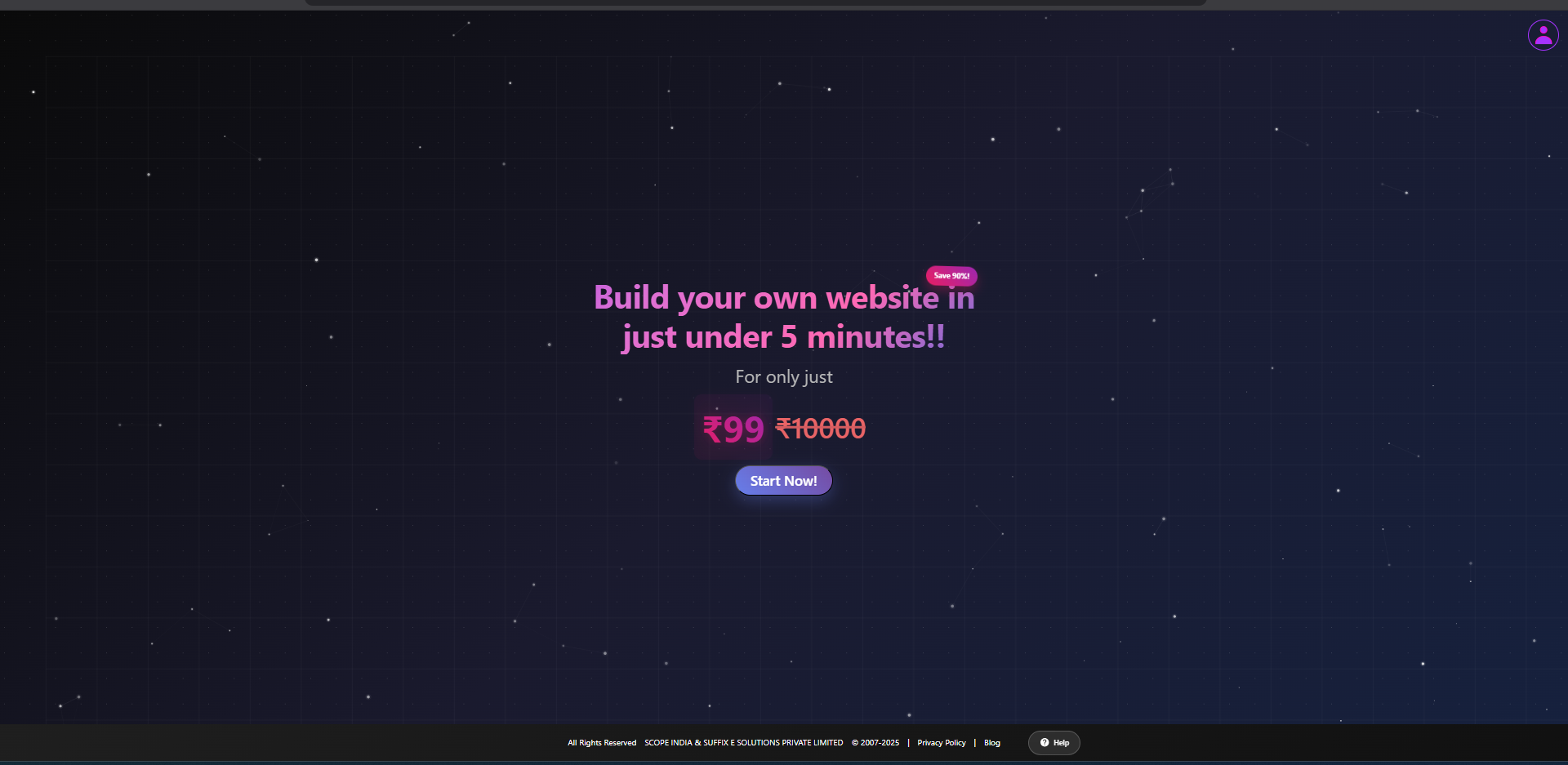
Task: Click the 2007-2025 year range
Action: point(880,743)
